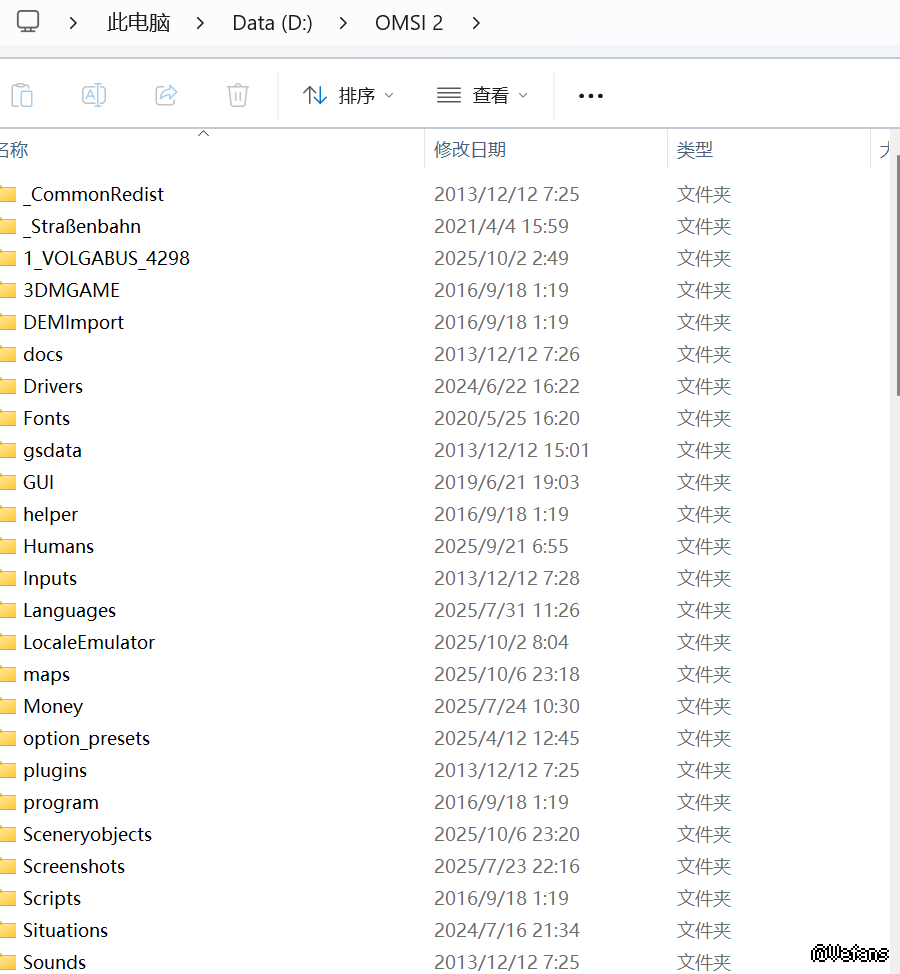This screenshot has width=900, height=974.
Task: Select the LocaleEmulator folder
Action: (89, 642)
